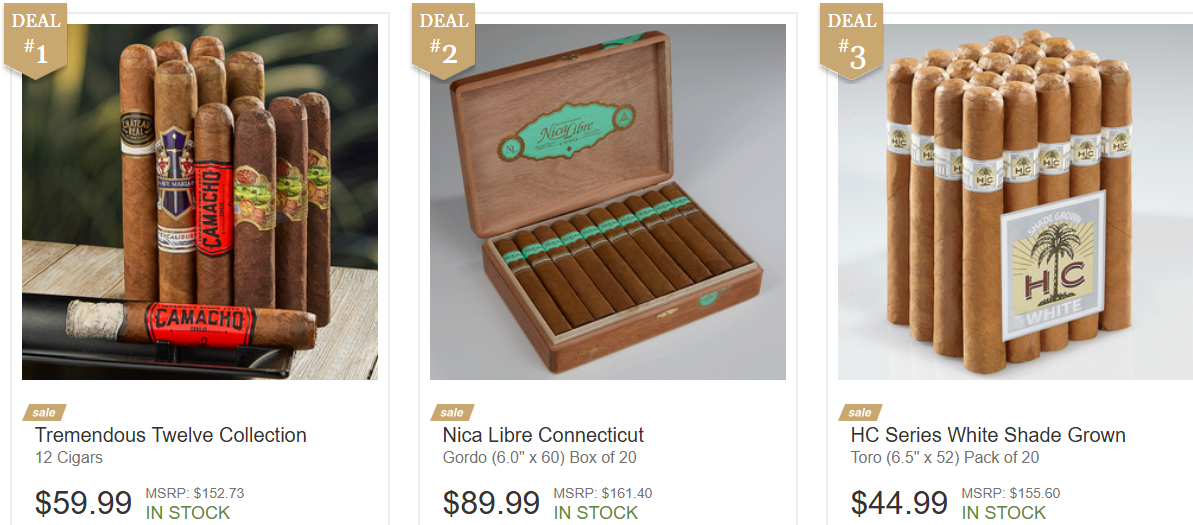Click the $44.99 price
Image resolution: width=1193 pixels, height=525 pixels.
[x=899, y=503]
